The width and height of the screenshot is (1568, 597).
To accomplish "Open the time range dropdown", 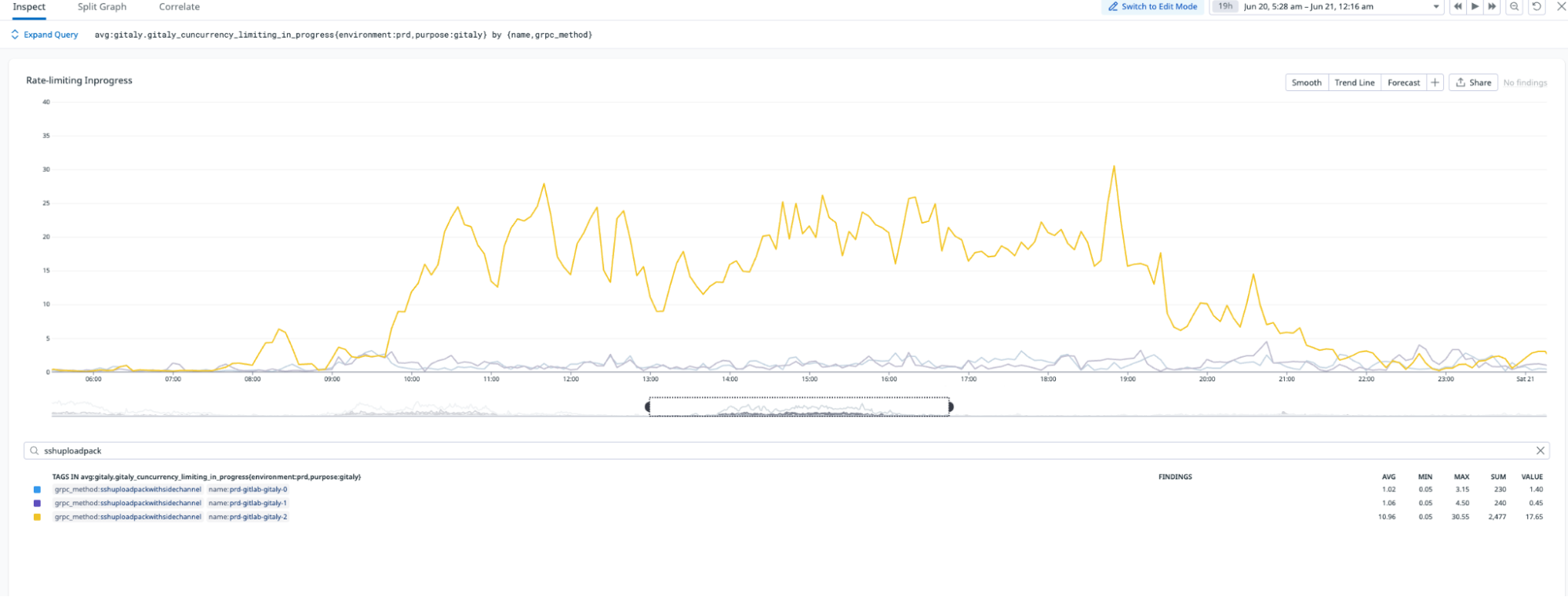I will click(1436, 6).
